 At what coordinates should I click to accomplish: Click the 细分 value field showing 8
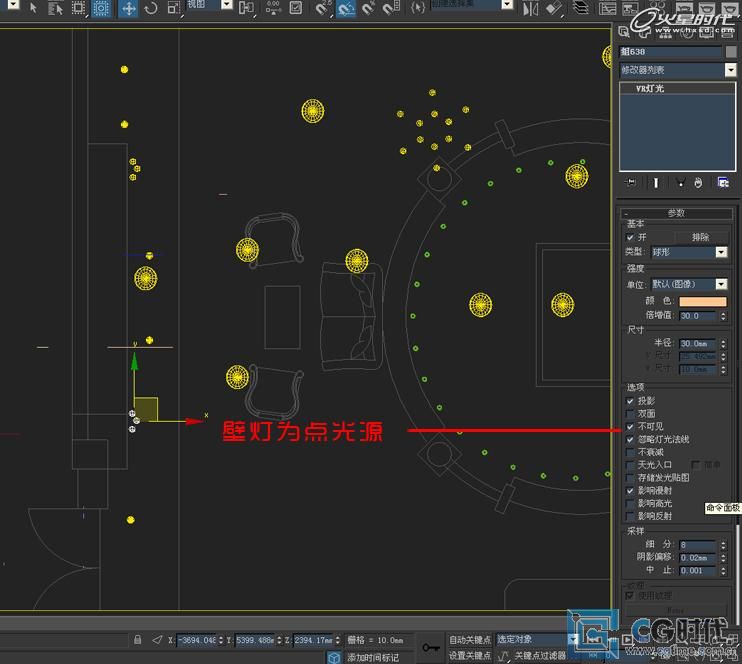click(699, 545)
